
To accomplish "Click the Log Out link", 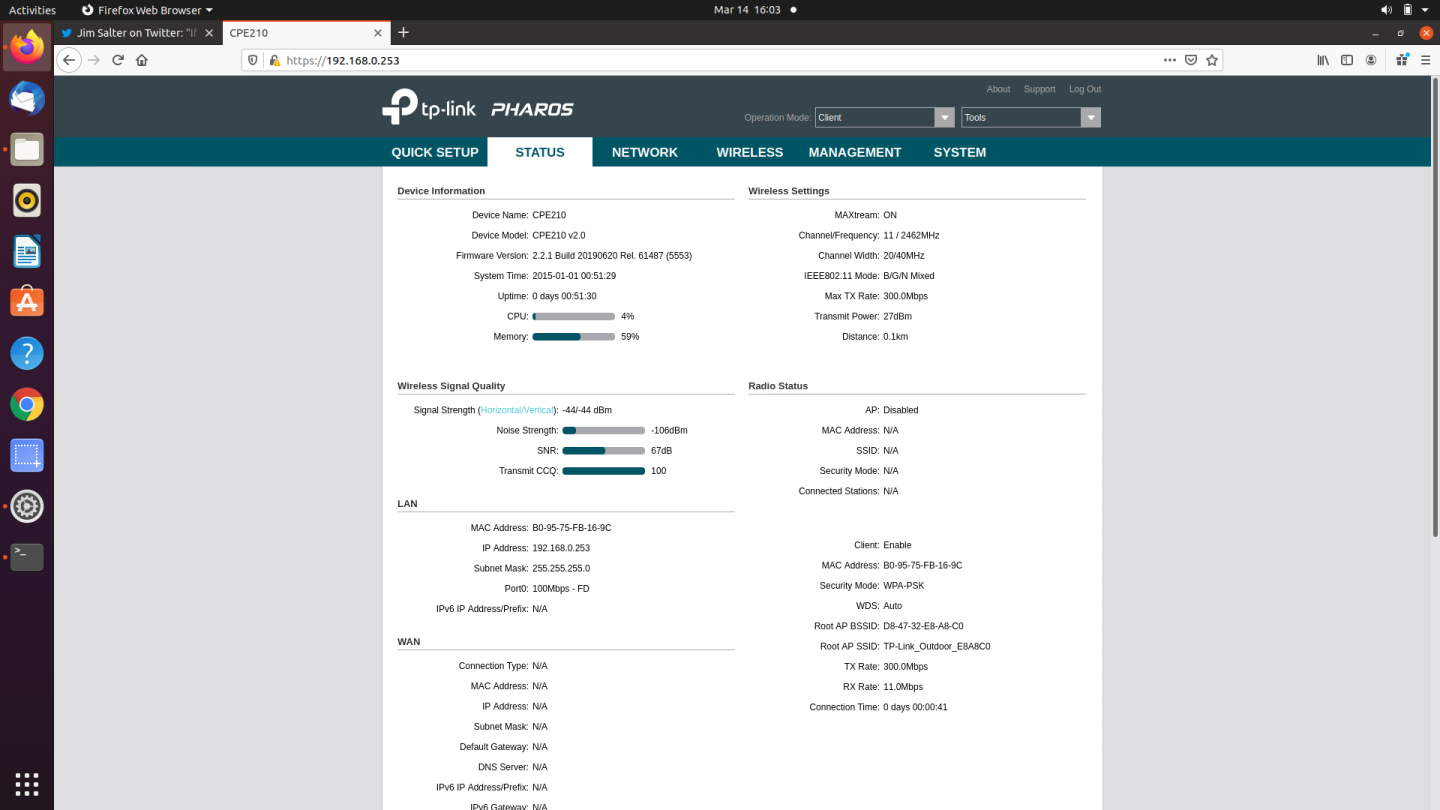I will point(1084,89).
